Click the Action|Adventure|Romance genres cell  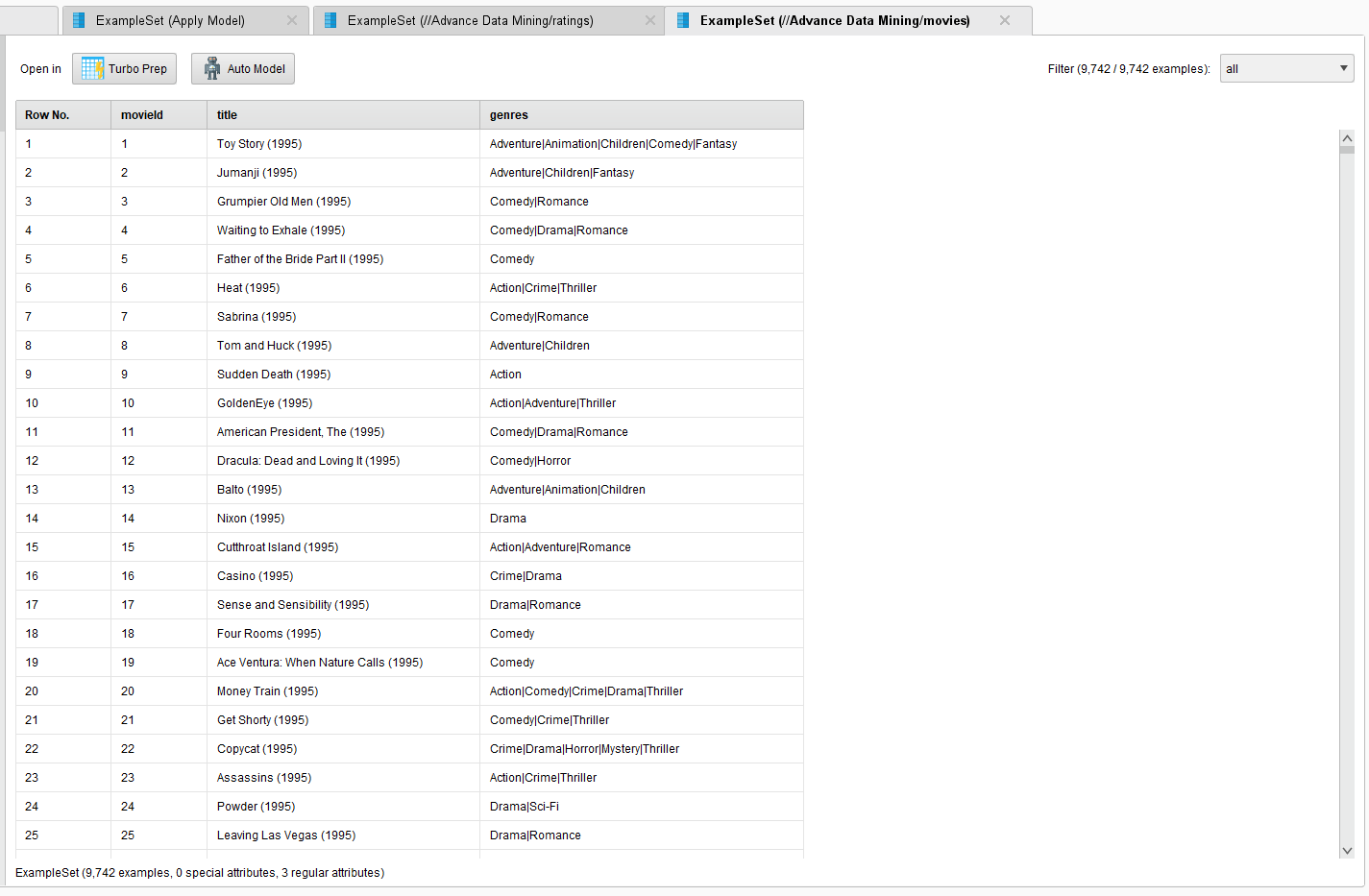click(642, 547)
